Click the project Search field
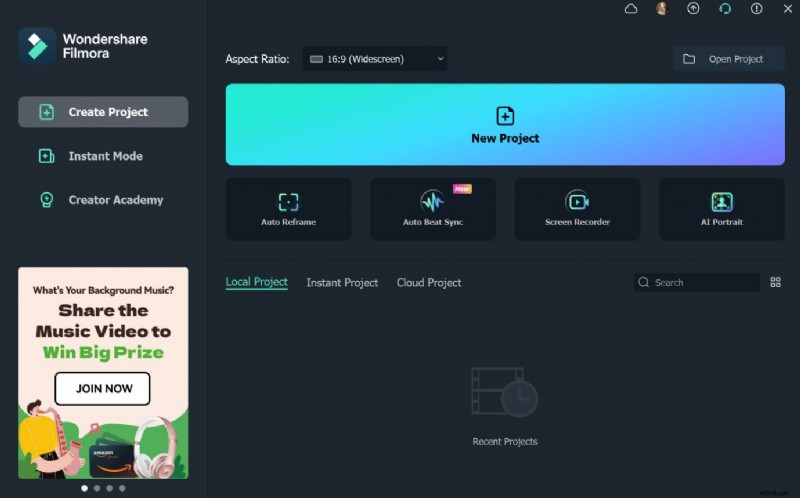This screenshot has width=800, height=498. 696,282
